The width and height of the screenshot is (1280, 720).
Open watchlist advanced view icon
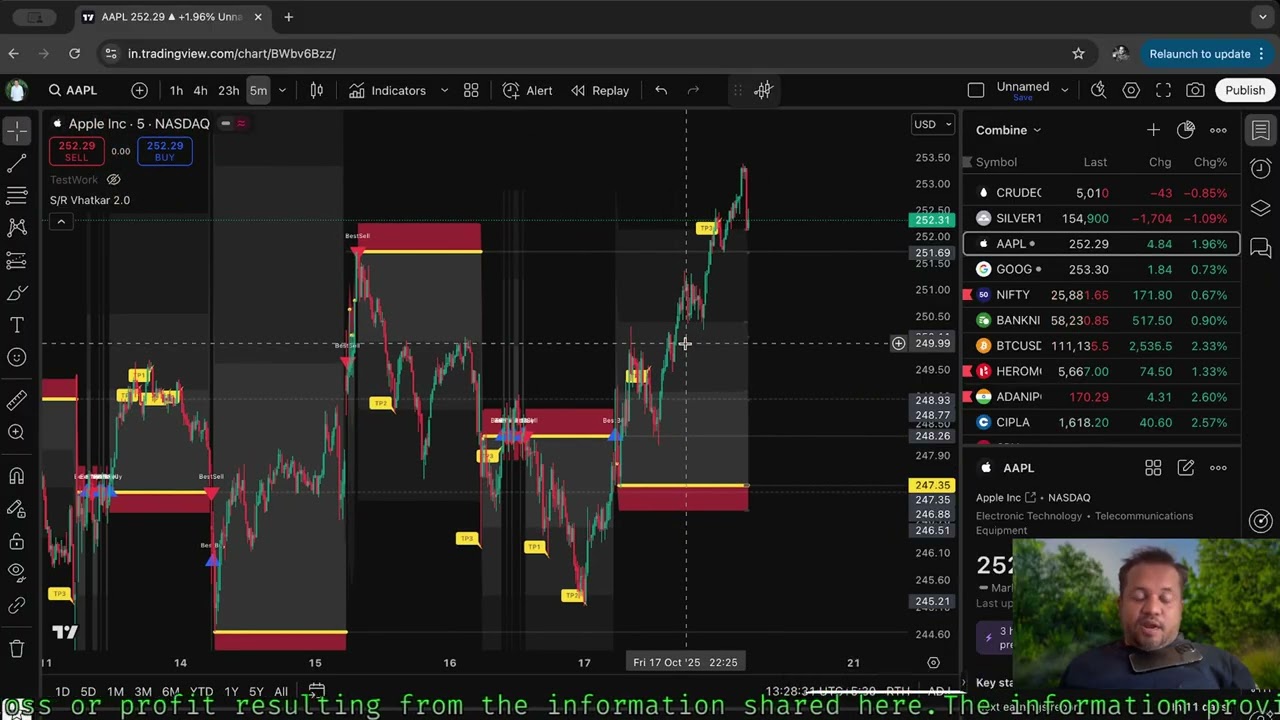(1185, 130)
